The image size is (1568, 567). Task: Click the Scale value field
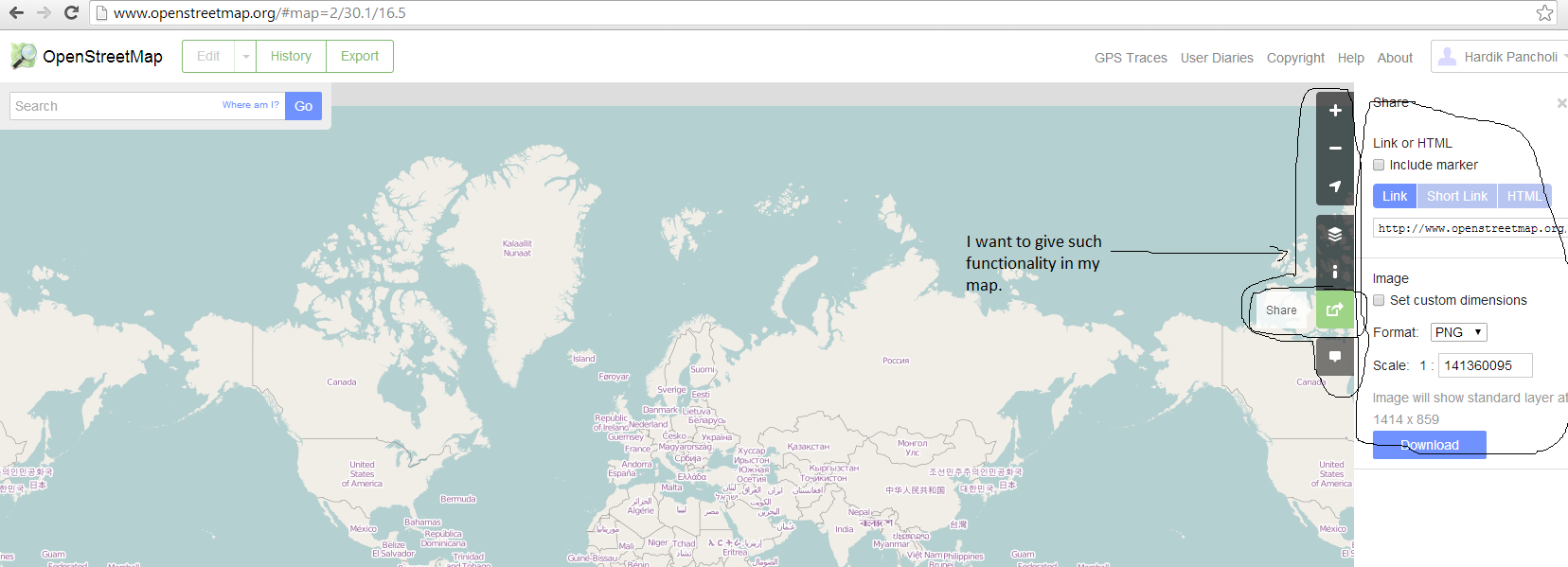coord(1485,365)
